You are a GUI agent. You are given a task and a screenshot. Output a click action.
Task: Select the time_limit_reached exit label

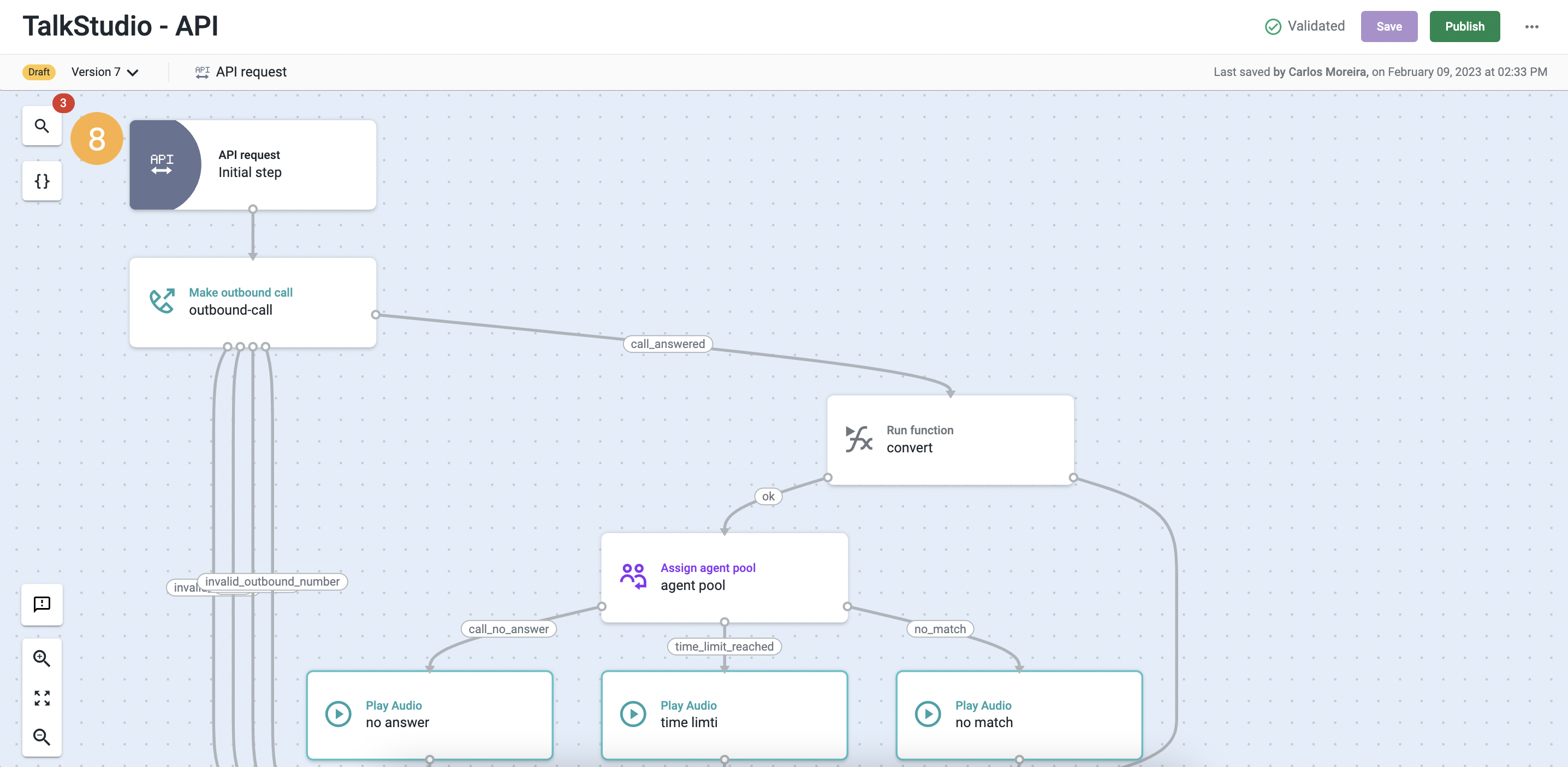pyautogui.click(x=724, y=646)
